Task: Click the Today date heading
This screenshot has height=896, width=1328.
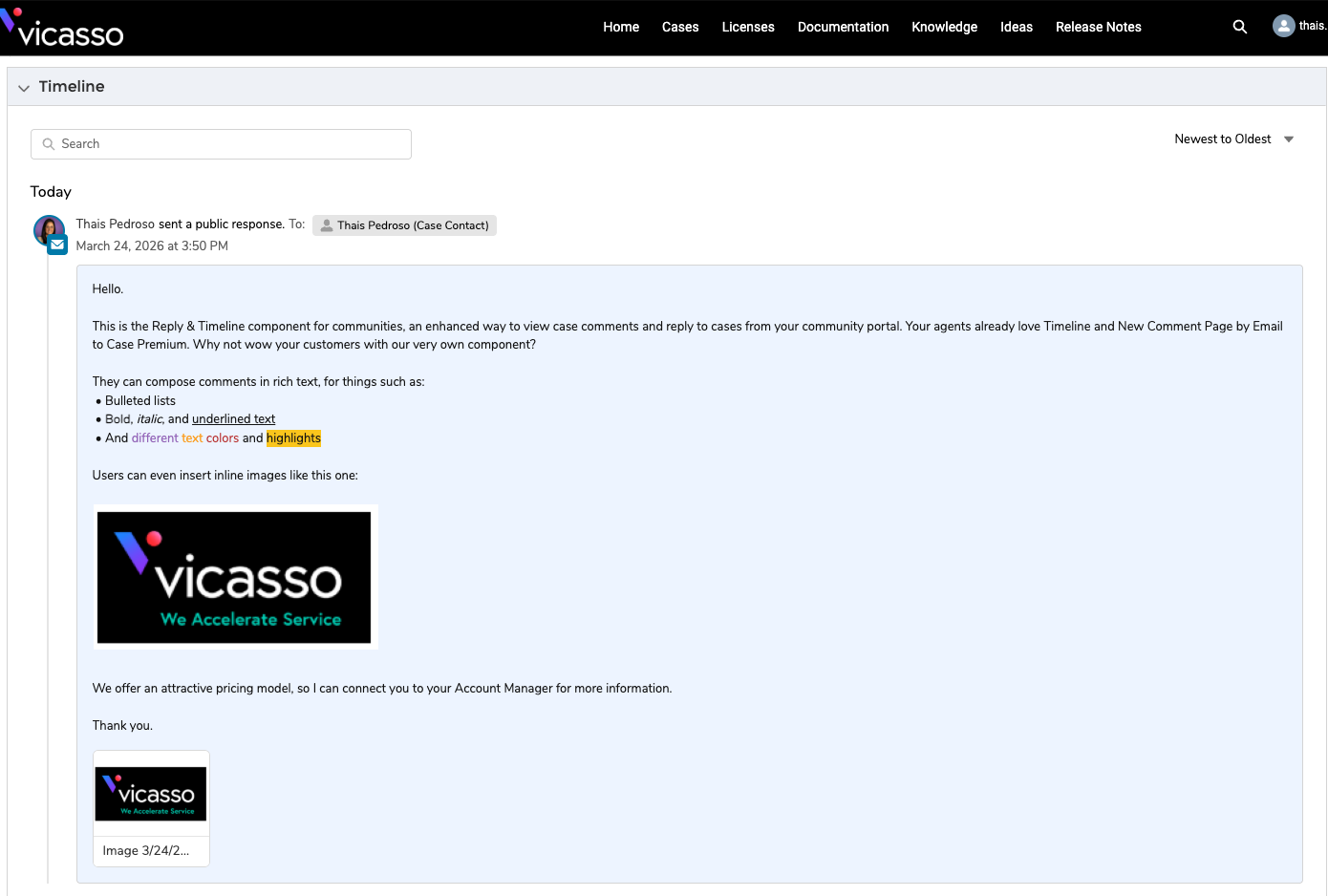Action: (x=51, y=192)
